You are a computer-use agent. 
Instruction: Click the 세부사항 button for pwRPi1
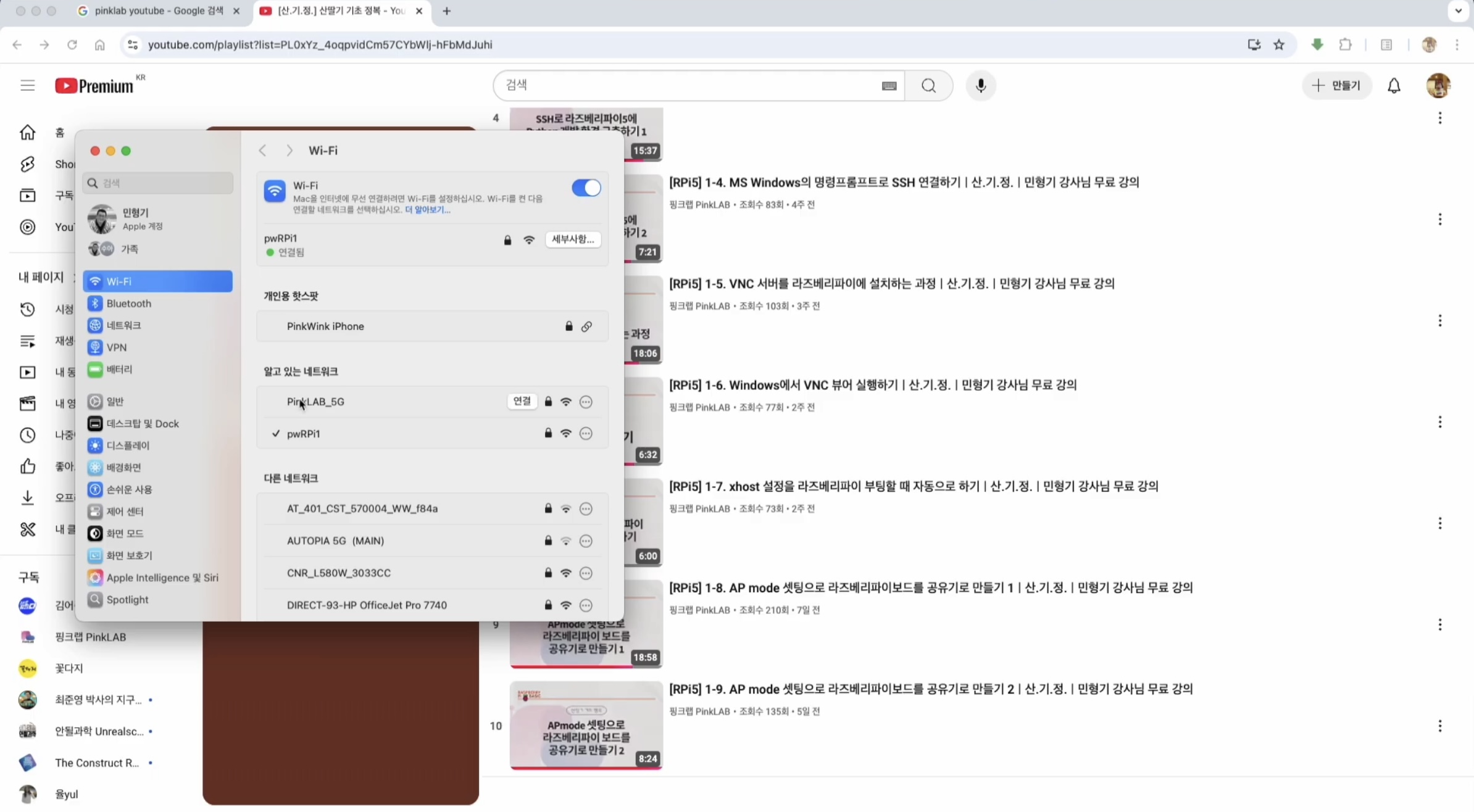tap(572, 239)
